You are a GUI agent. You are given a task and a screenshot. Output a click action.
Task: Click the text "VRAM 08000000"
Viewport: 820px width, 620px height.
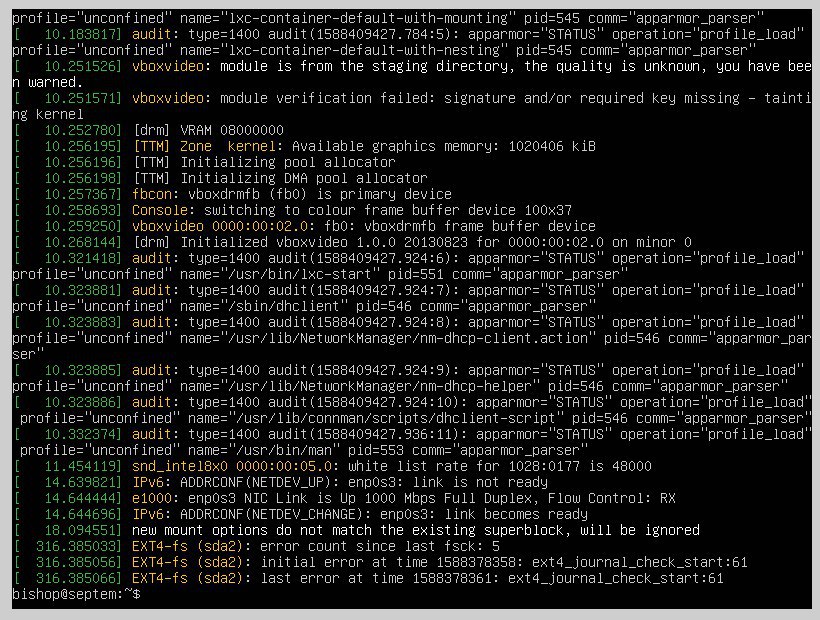pos(232,130)
